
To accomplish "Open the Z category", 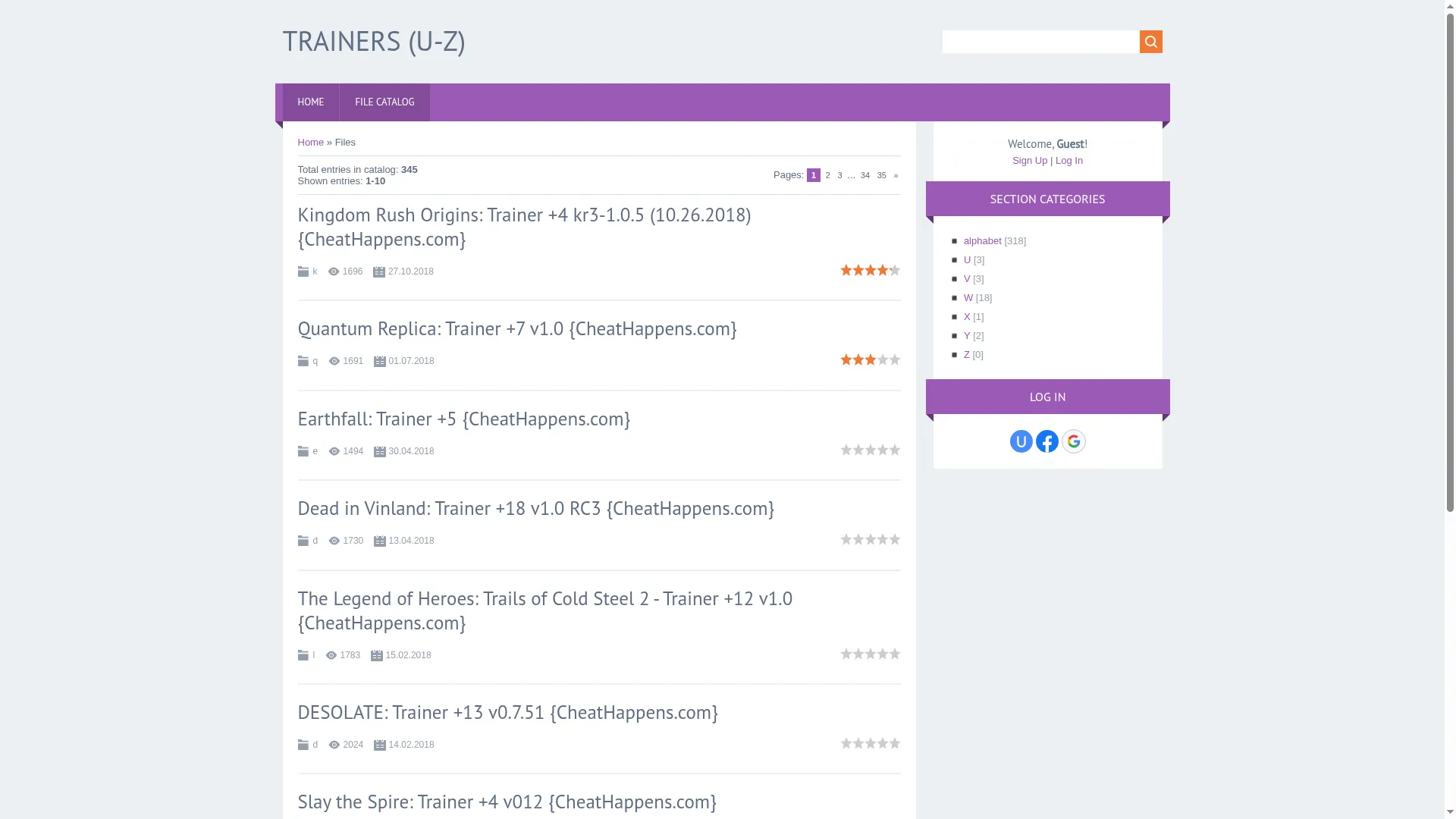I will tap(967, 355).
